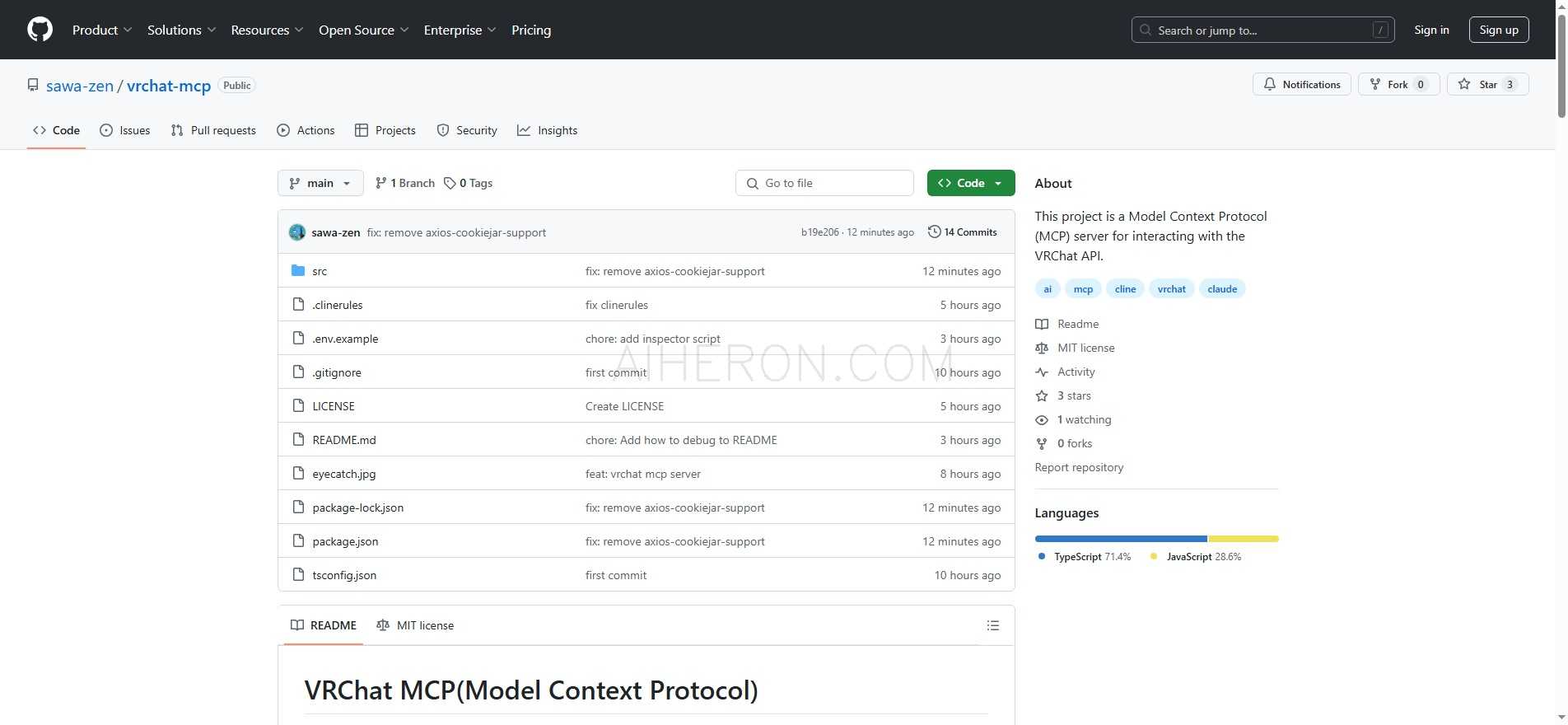Open the Insights tab
Image resolution: width=1568 pixels, height=725 pixels.
click(x=547, y=130)
